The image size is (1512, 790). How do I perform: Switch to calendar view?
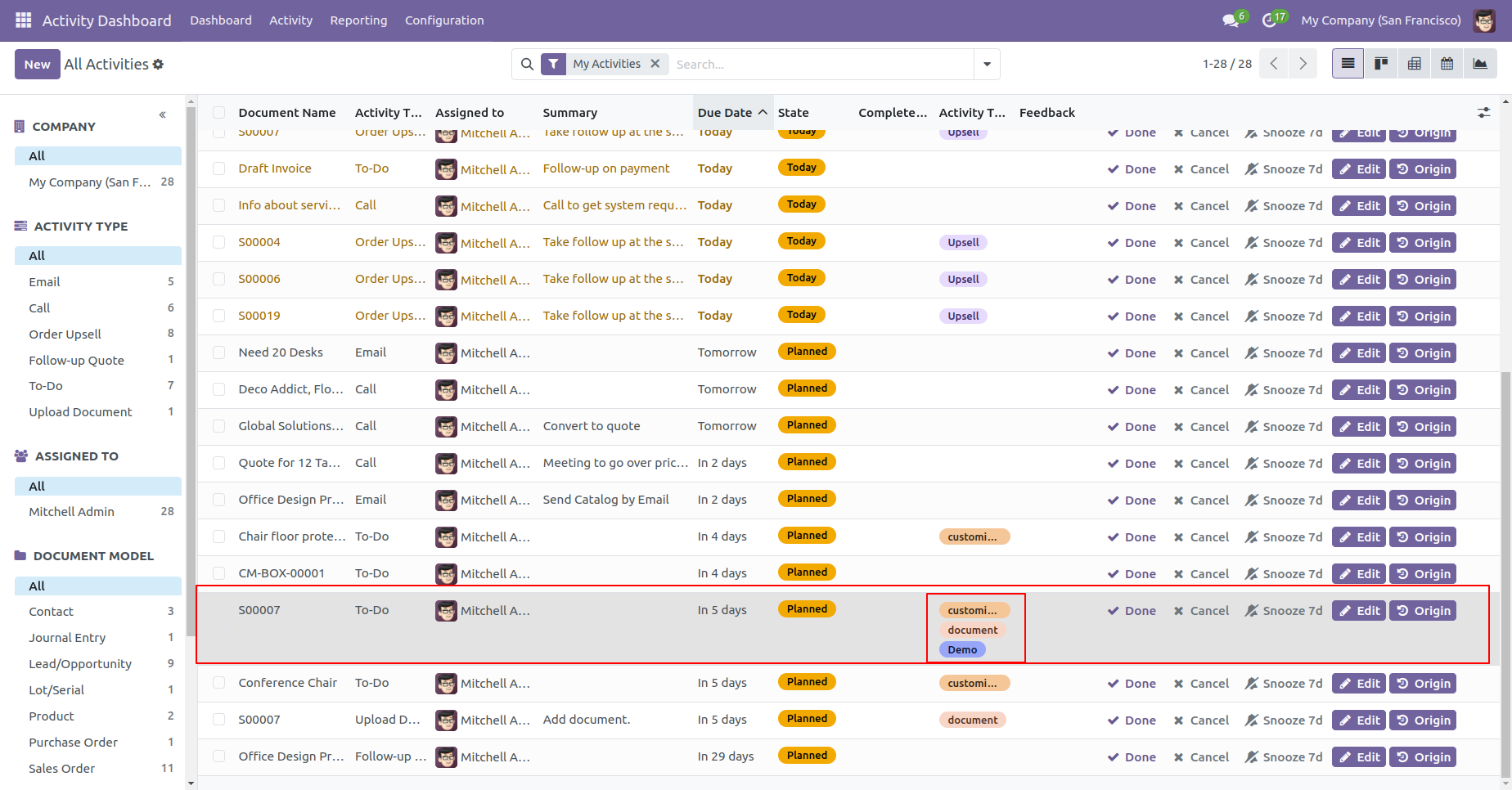tap(1447, 64)
